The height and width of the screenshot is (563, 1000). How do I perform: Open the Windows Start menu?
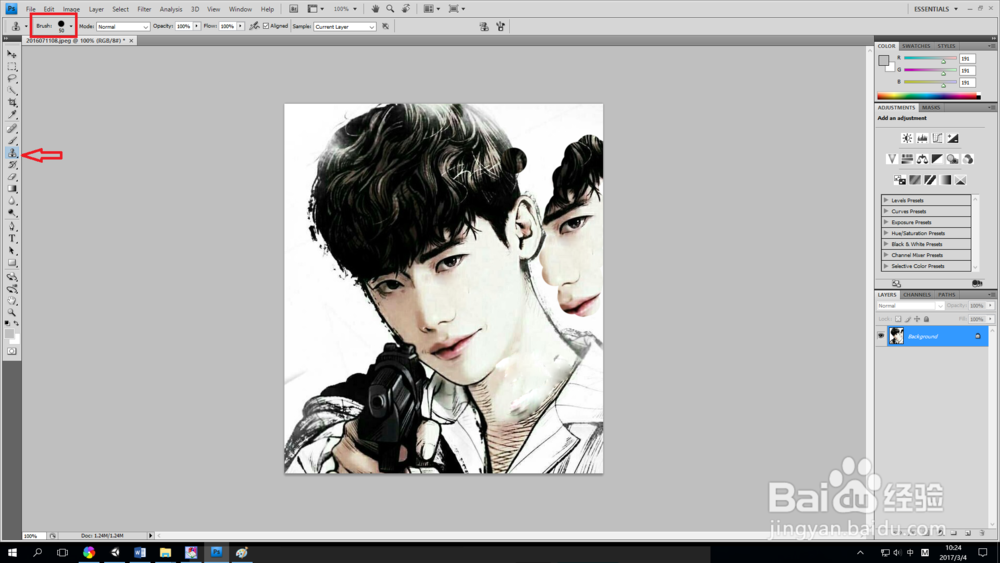point(12,552)
